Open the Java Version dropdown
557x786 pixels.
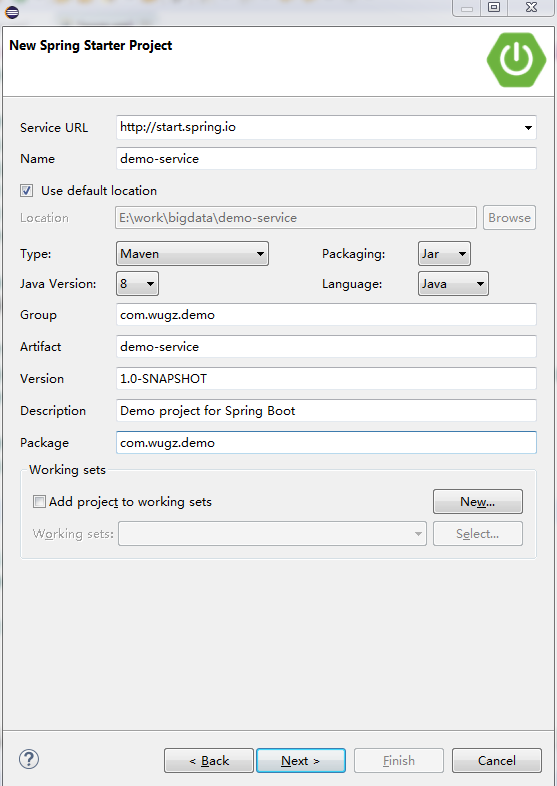click(x=137, y=284)
